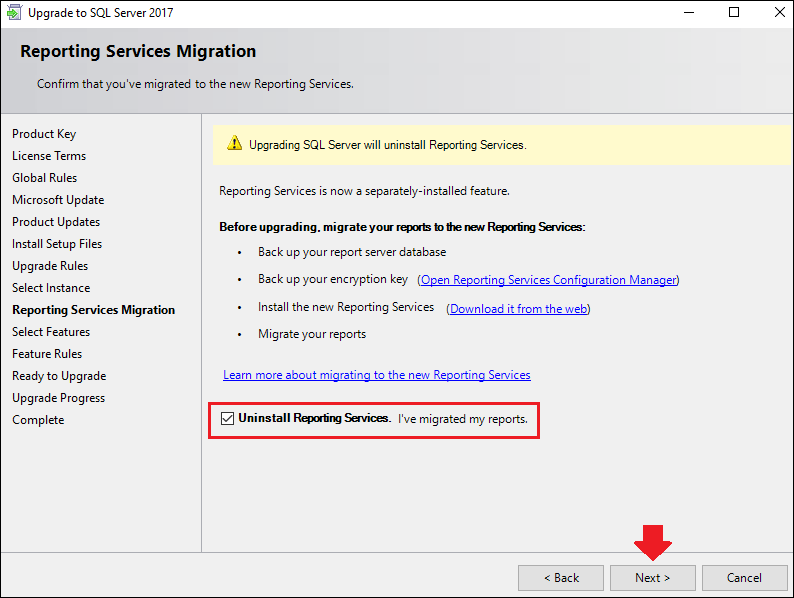The image size is (794, 598).
Task: Click the Complete step in the sidebar
Action: point(38,420)
